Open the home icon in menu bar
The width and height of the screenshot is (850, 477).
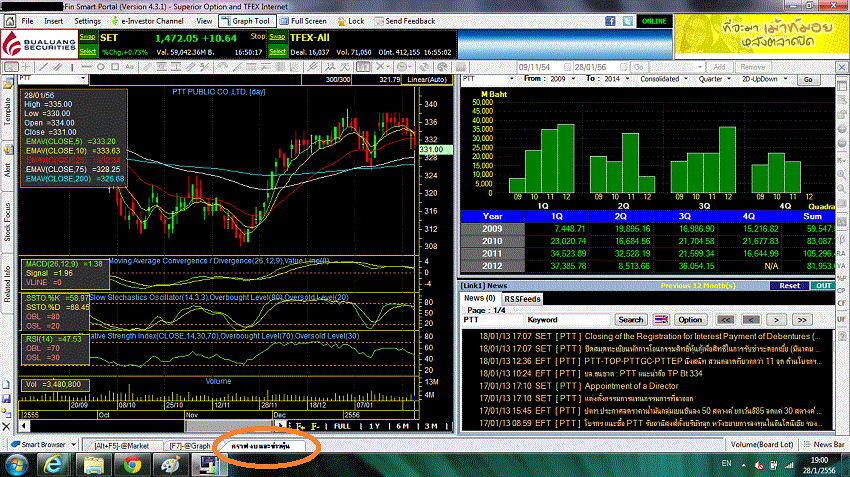pyautogui.click(x=10, y=21)
